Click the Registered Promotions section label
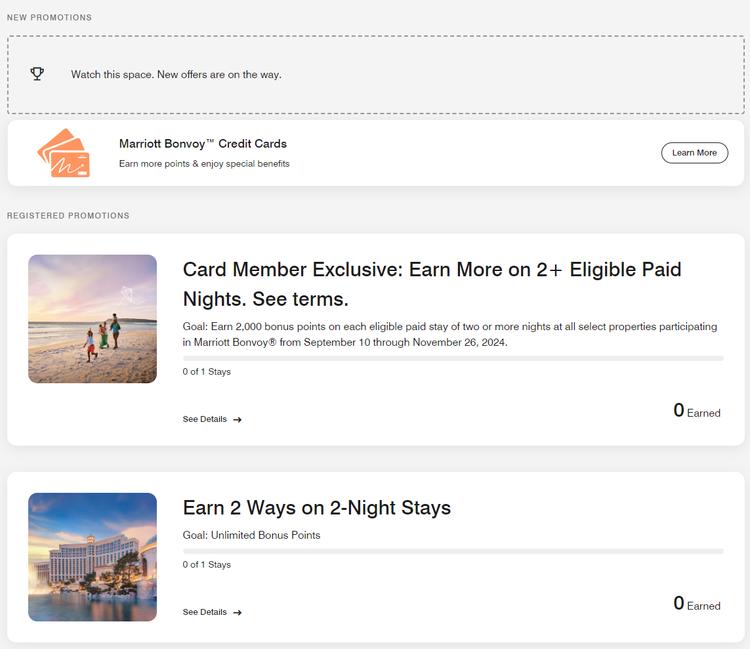The image size is (750, 649). click(x=68, y=216)
